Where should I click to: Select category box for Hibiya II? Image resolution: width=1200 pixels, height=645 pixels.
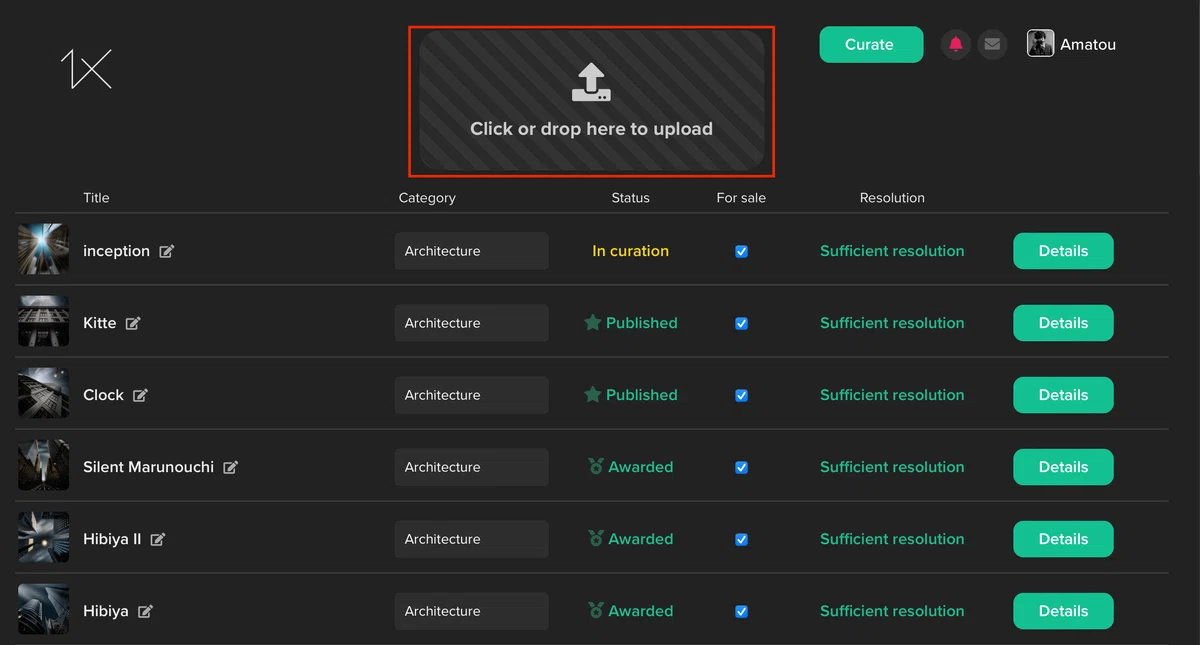click(x=472, y=539)
